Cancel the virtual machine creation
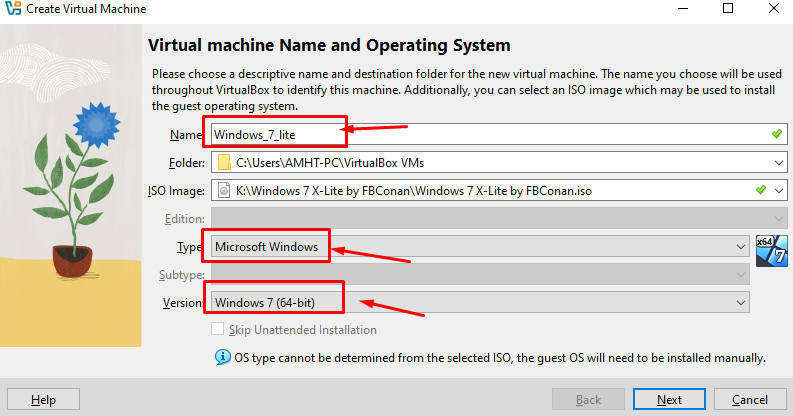Image resolution: width=793 pixels, height=416 pixels. click(x=750, y=399)
